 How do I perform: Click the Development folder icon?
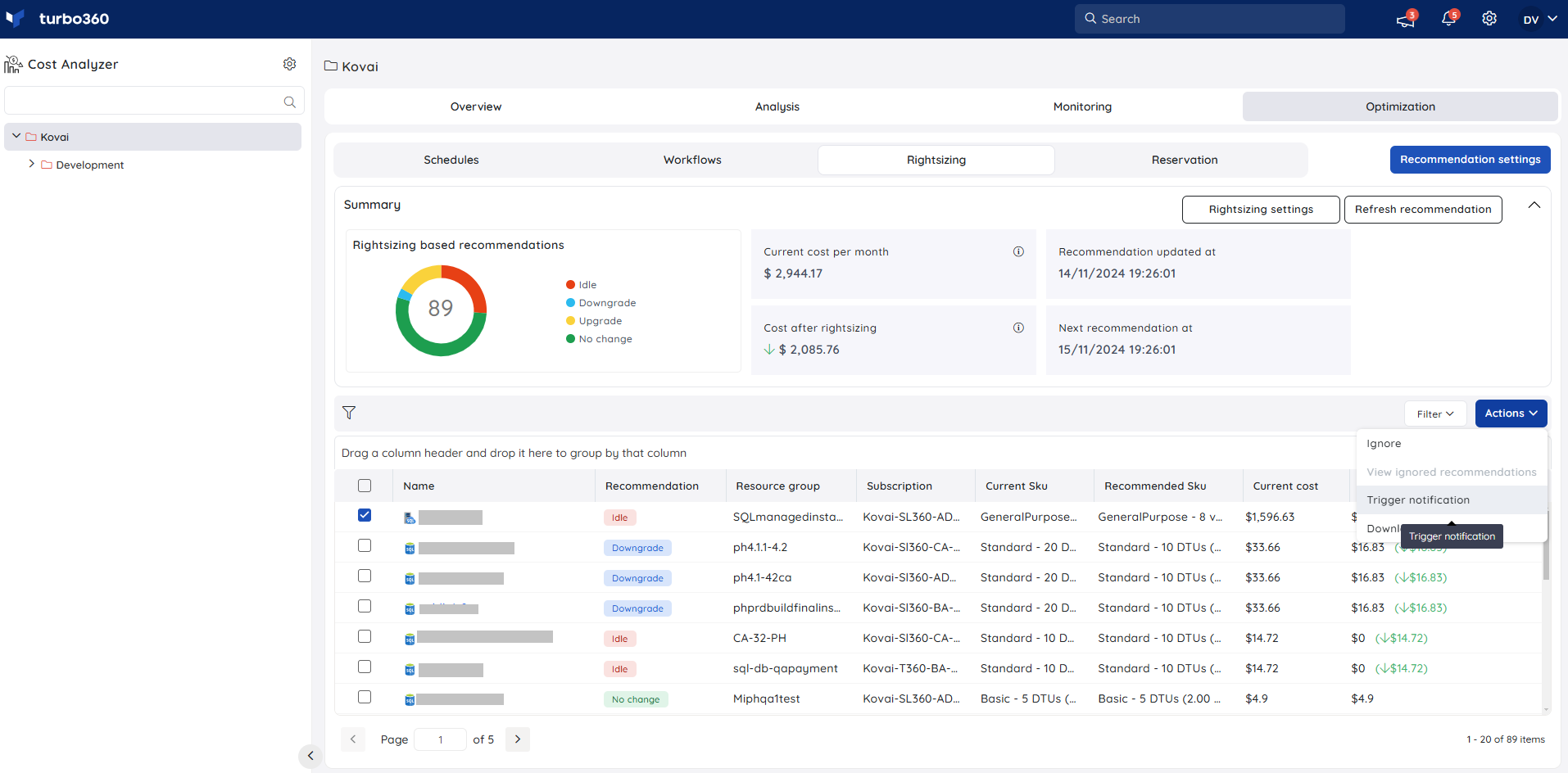tap(47, 165)
